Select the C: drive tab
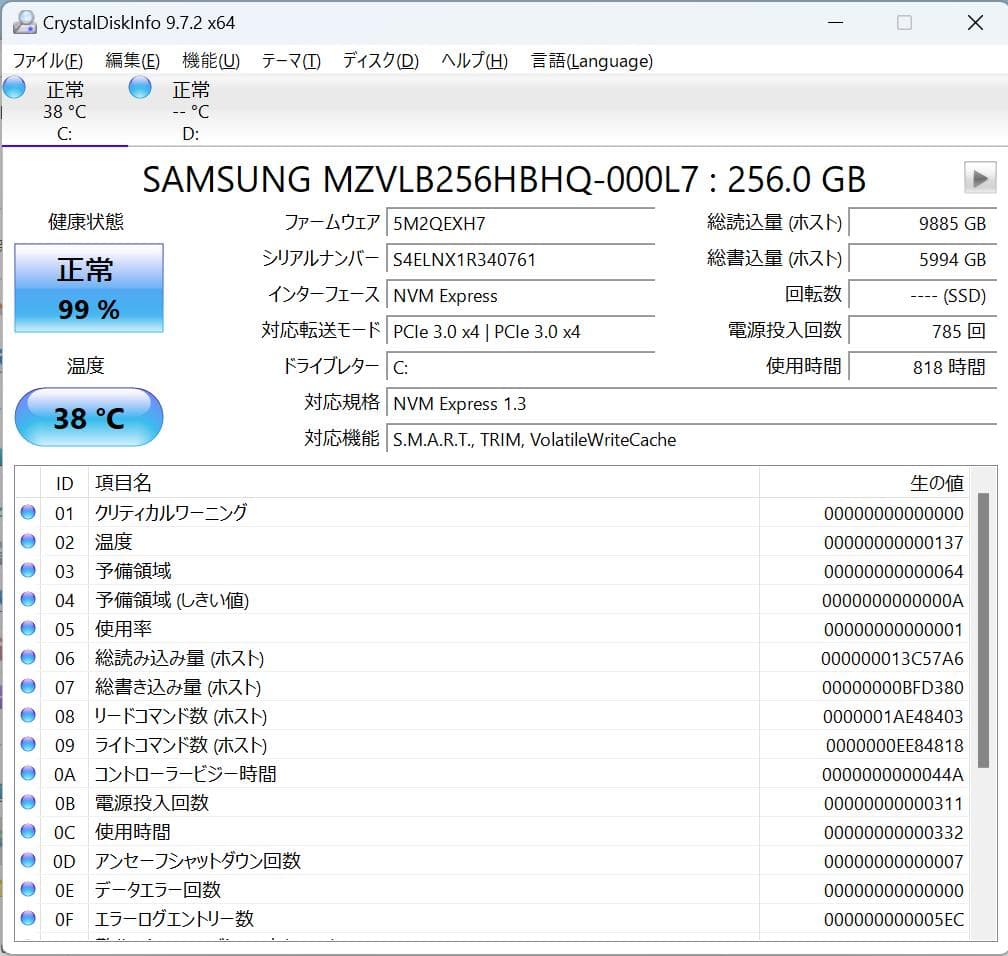 point(64,110)
